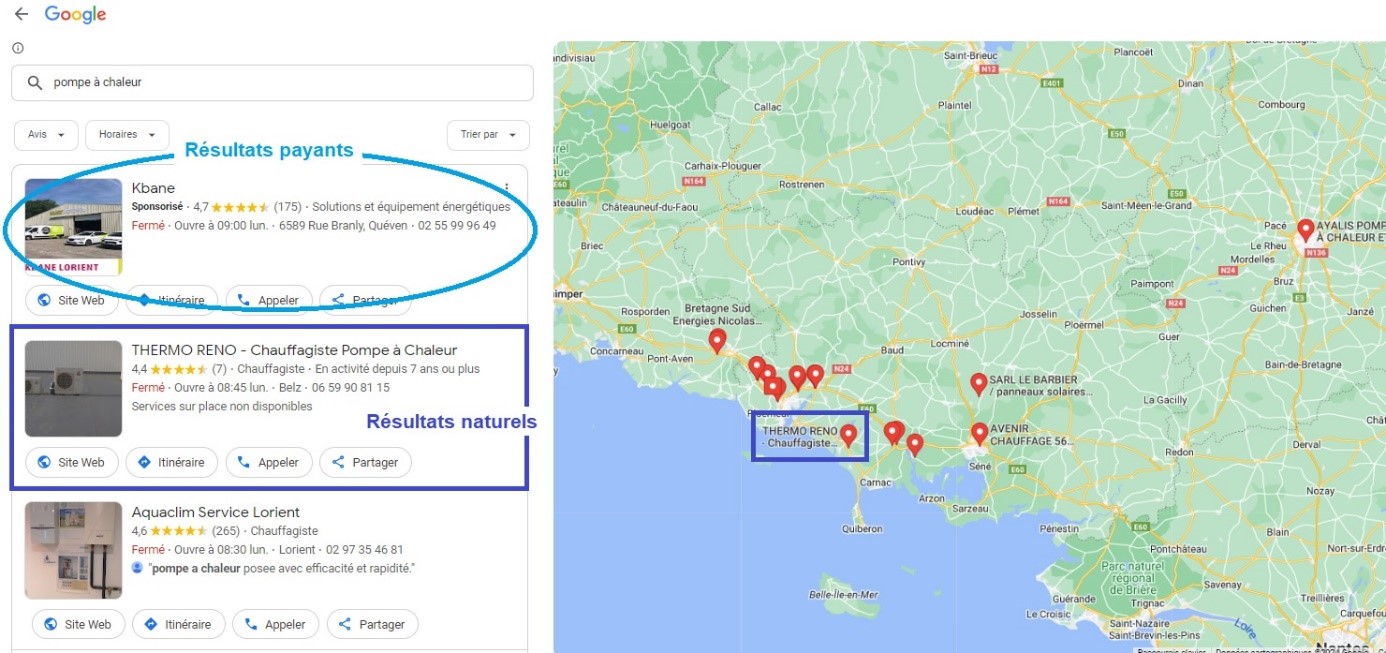Screen dimensions: 1386x653
Task: Focus the search field containing 'pompe à chaleur'
Action: pyautogui.click(x=272, y=83)
